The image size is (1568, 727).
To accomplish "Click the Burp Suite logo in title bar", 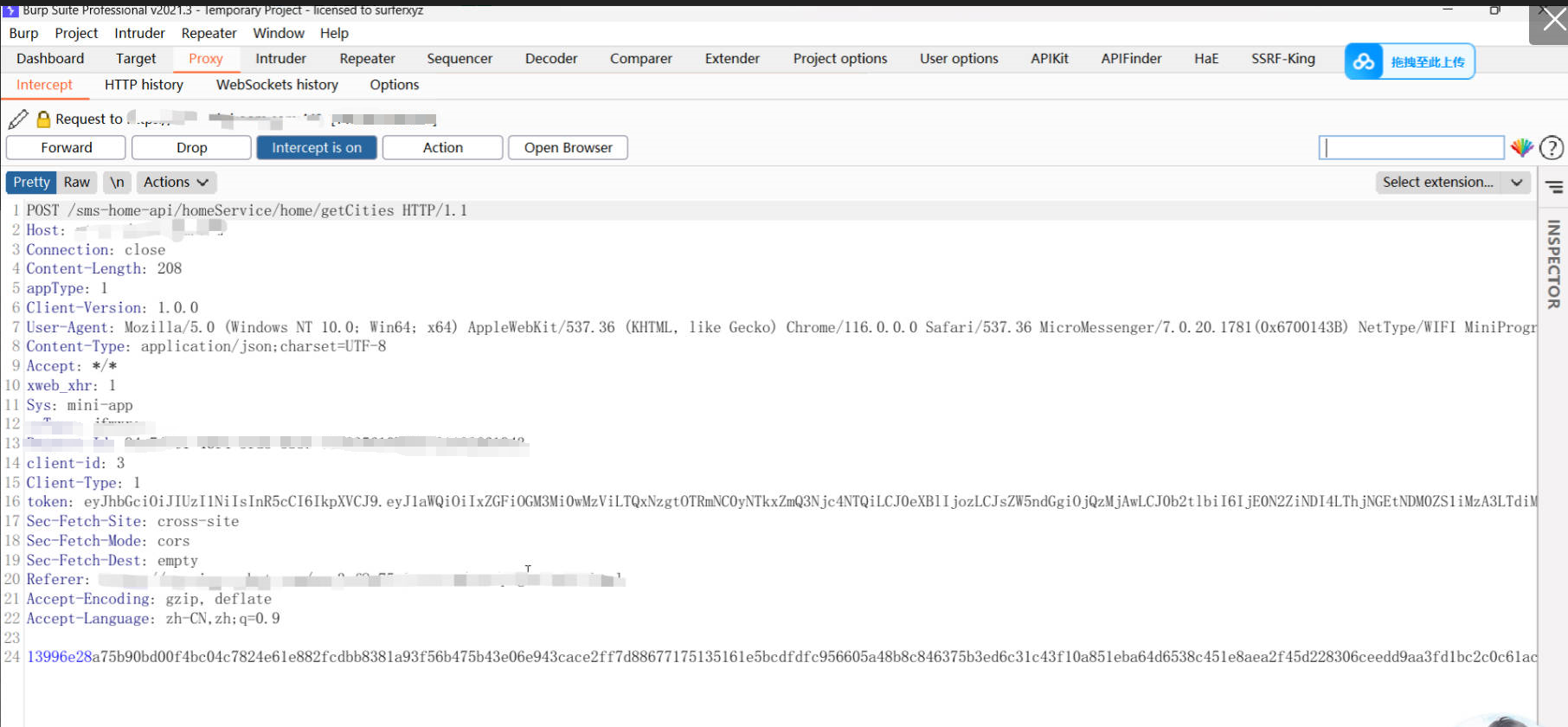I will point(10,10).
